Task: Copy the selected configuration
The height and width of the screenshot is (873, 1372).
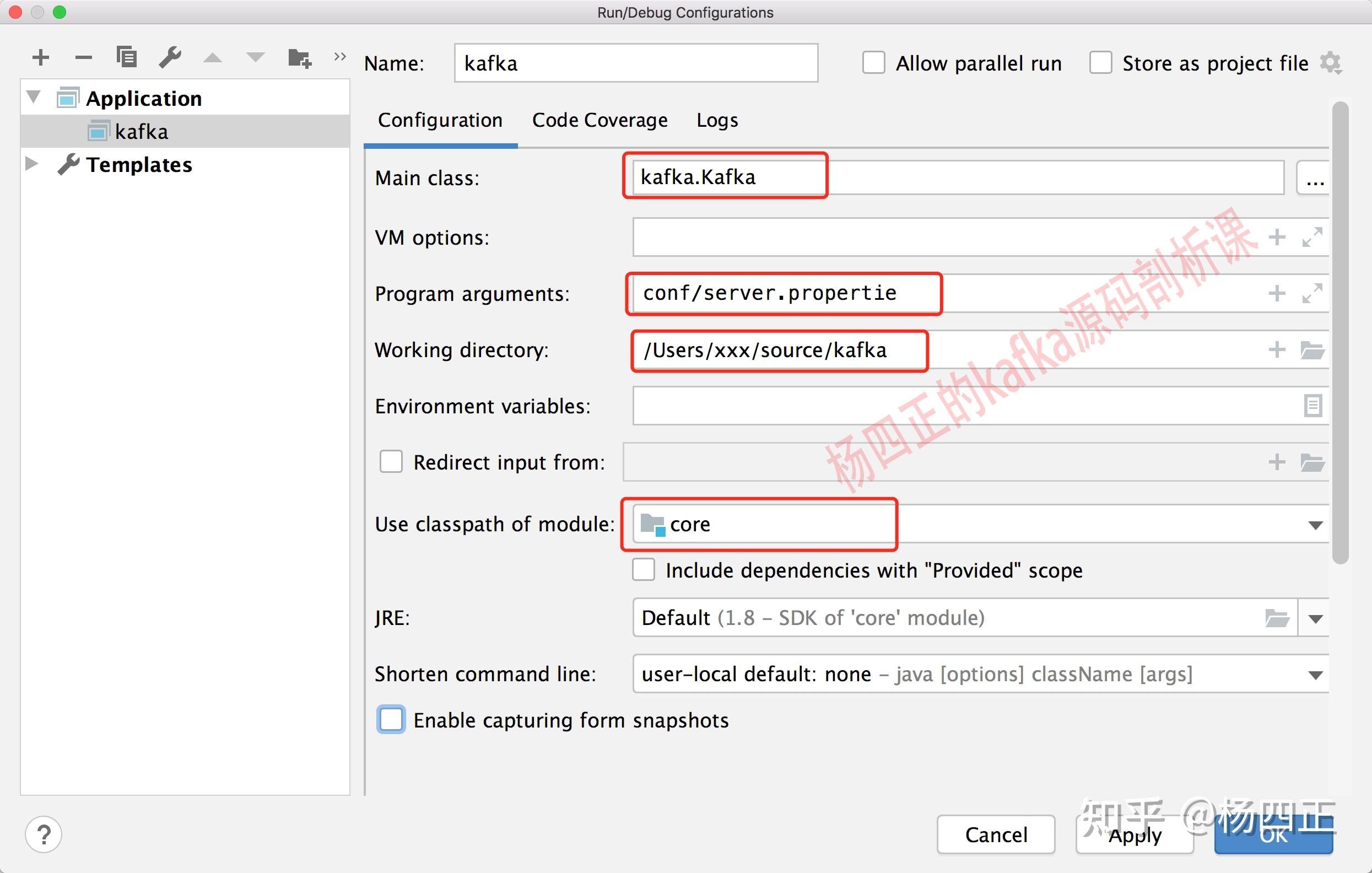Action: pos(127,57)
